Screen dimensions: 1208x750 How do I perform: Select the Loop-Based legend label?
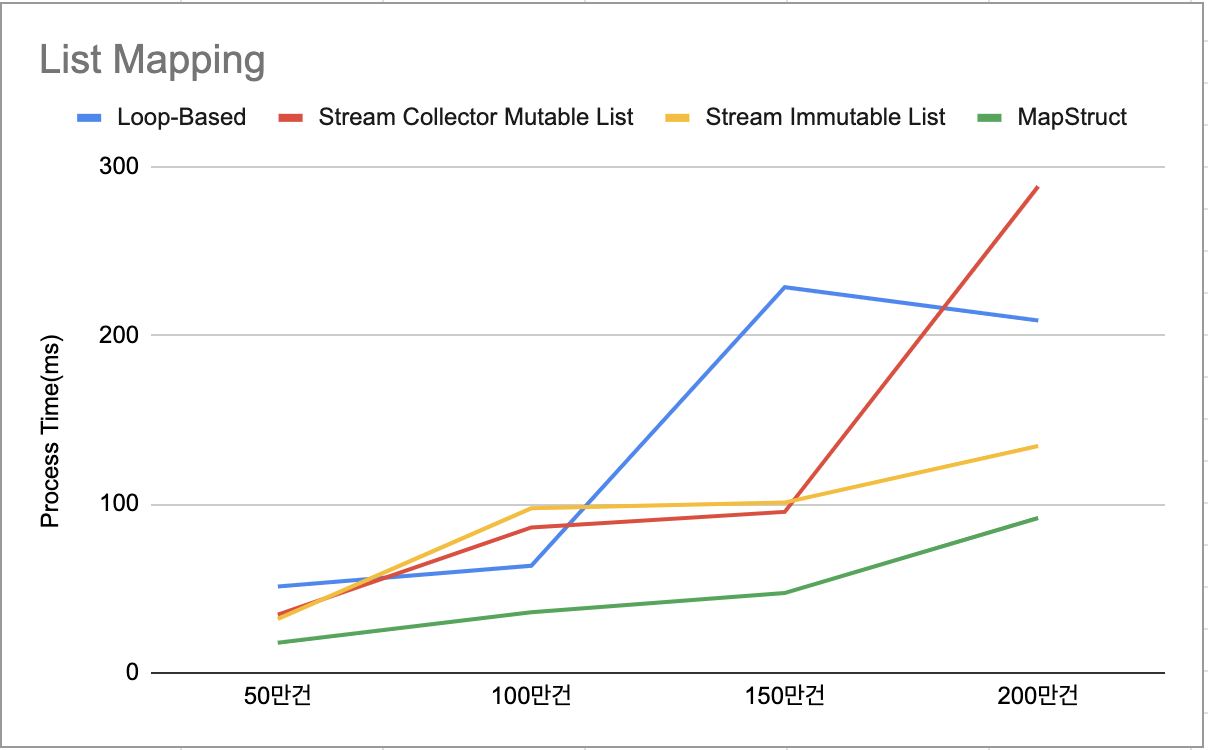pos(181,117)
